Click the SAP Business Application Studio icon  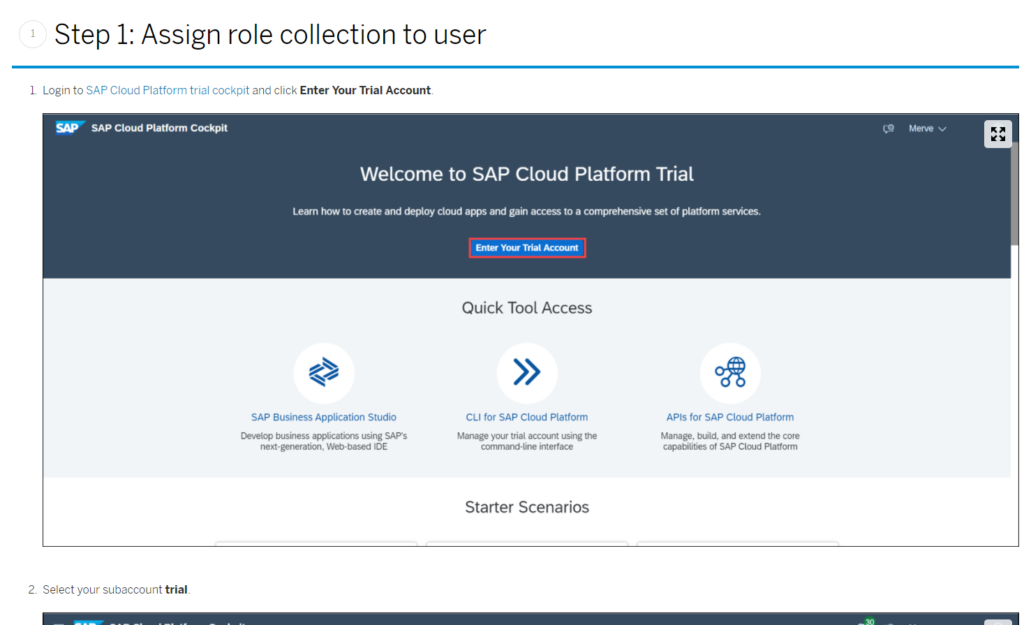tap(324, 373)
